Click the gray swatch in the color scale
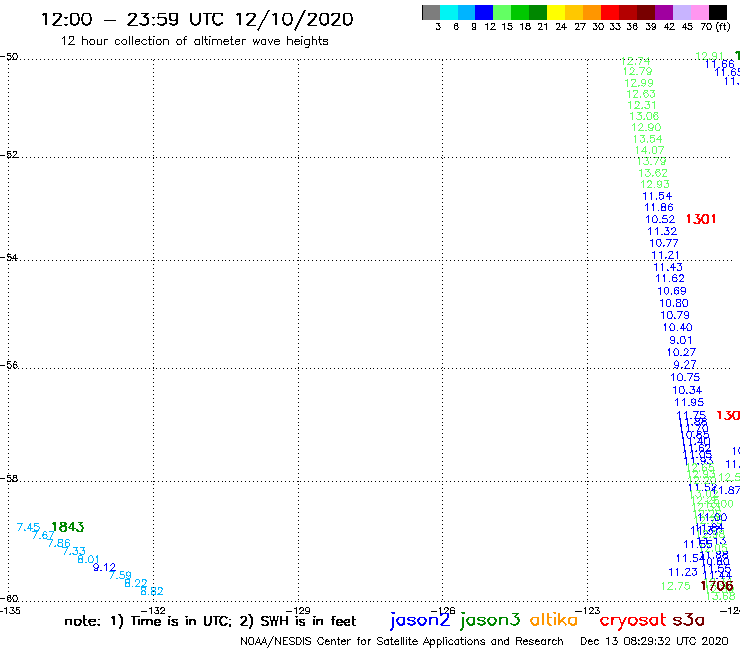This screenshot has height=650, width=740. click(x=431, y=12)
